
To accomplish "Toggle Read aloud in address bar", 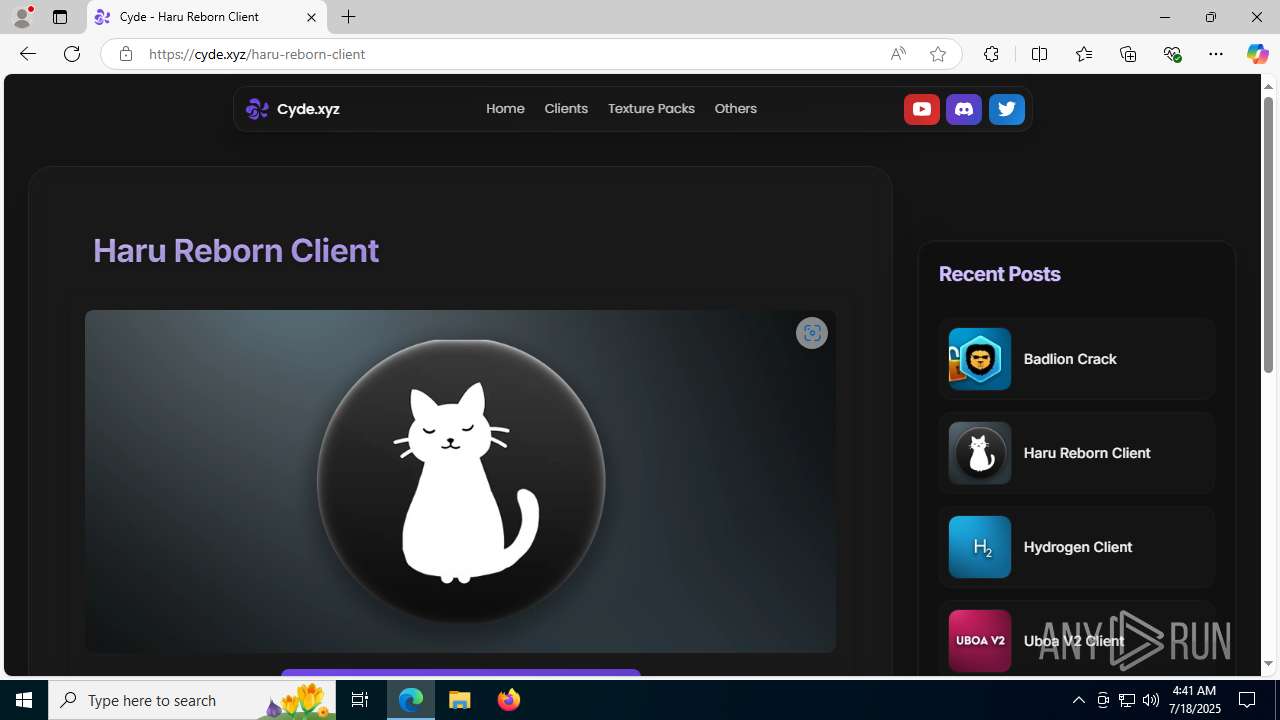I will coord(898,54).
